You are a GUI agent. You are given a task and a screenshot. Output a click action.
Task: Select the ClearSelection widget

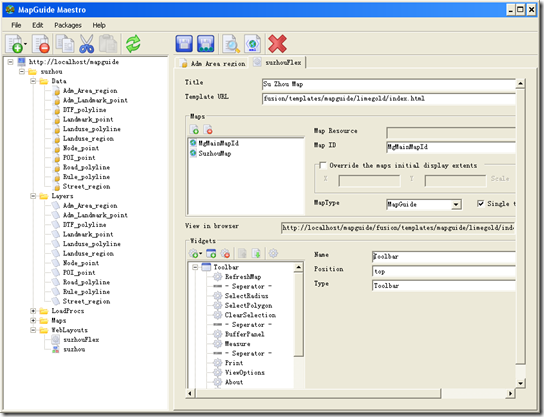click(x=250, y=315)
